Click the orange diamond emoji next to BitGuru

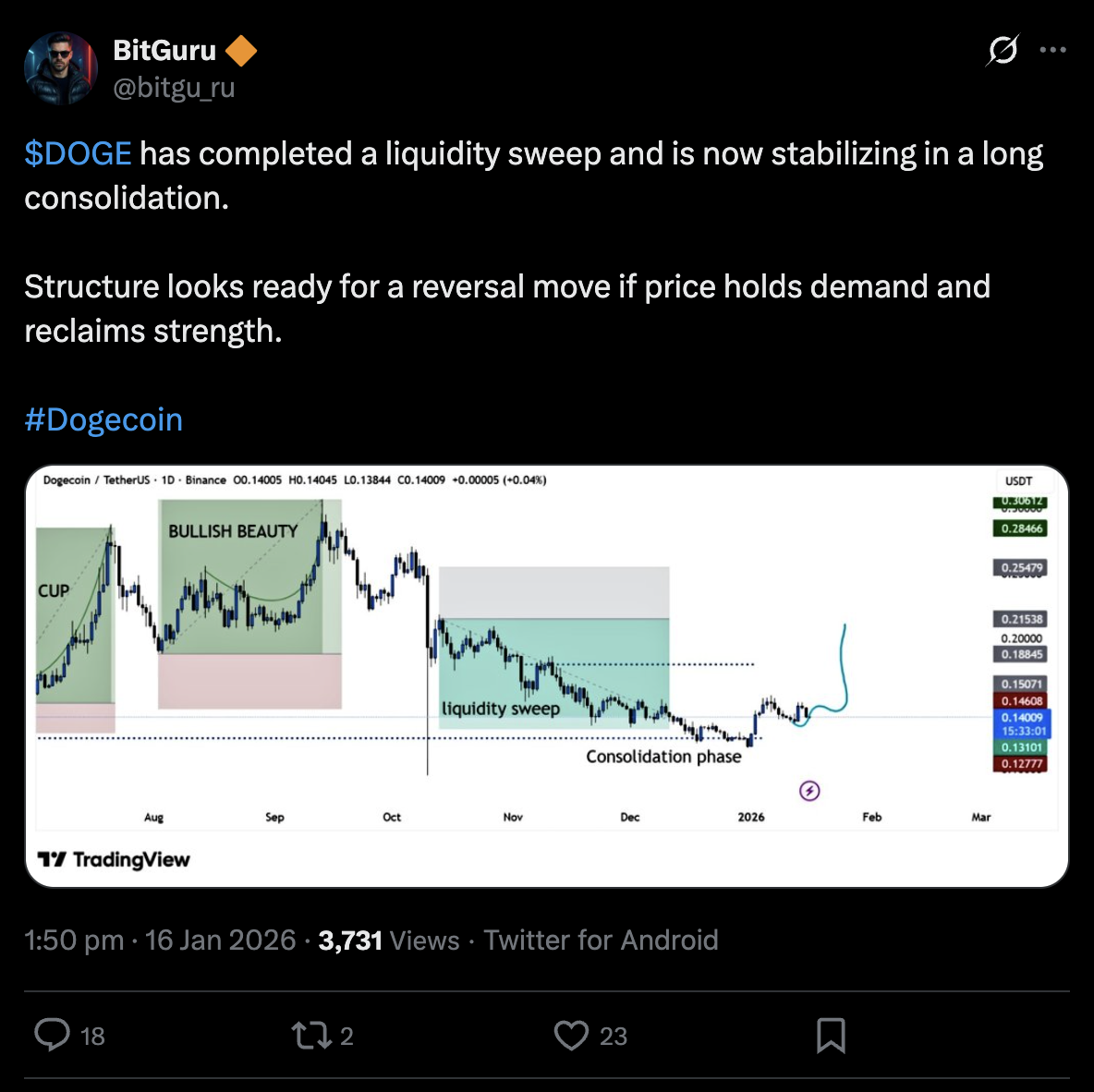[240, 51]
